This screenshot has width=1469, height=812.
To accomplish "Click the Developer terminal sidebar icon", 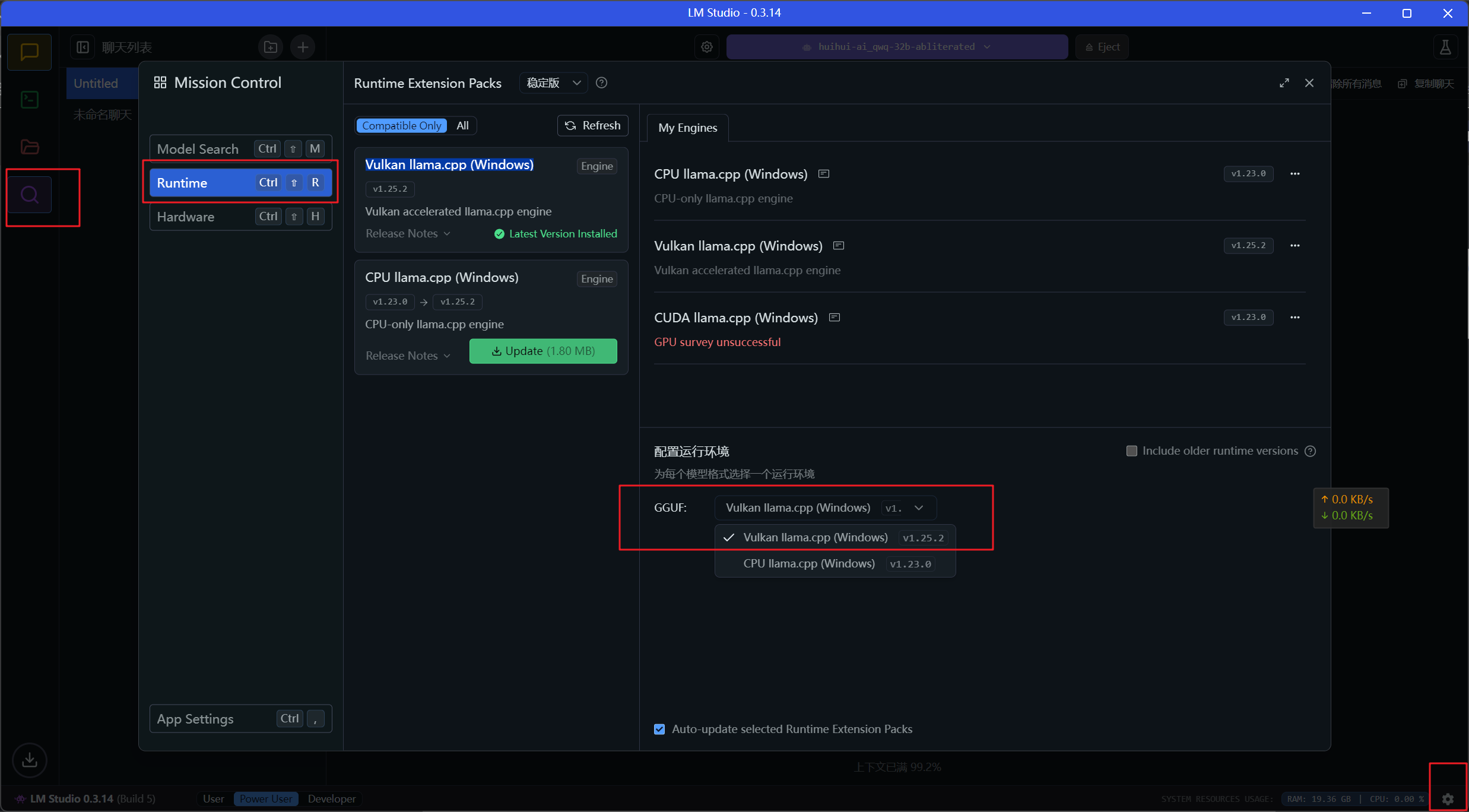I will point(30,100).
